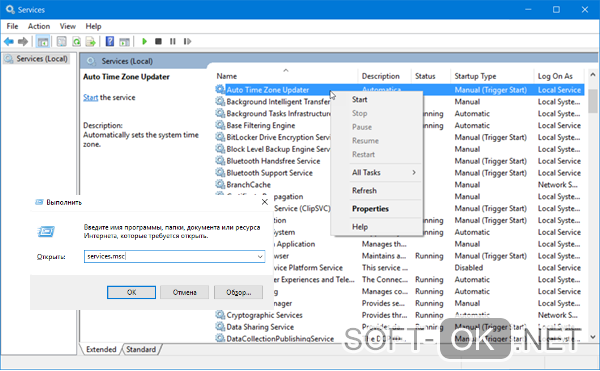600x371 pixels.
Task: Maximize the Services window
Action: 556,10
